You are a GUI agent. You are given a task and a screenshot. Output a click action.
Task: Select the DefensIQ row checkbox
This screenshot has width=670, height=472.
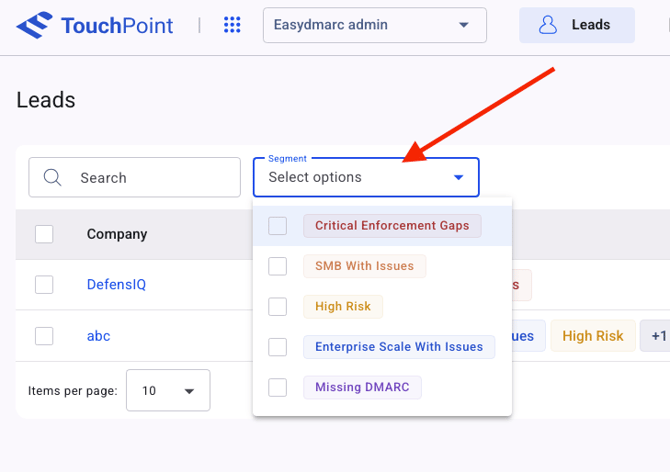coord(44,285)
